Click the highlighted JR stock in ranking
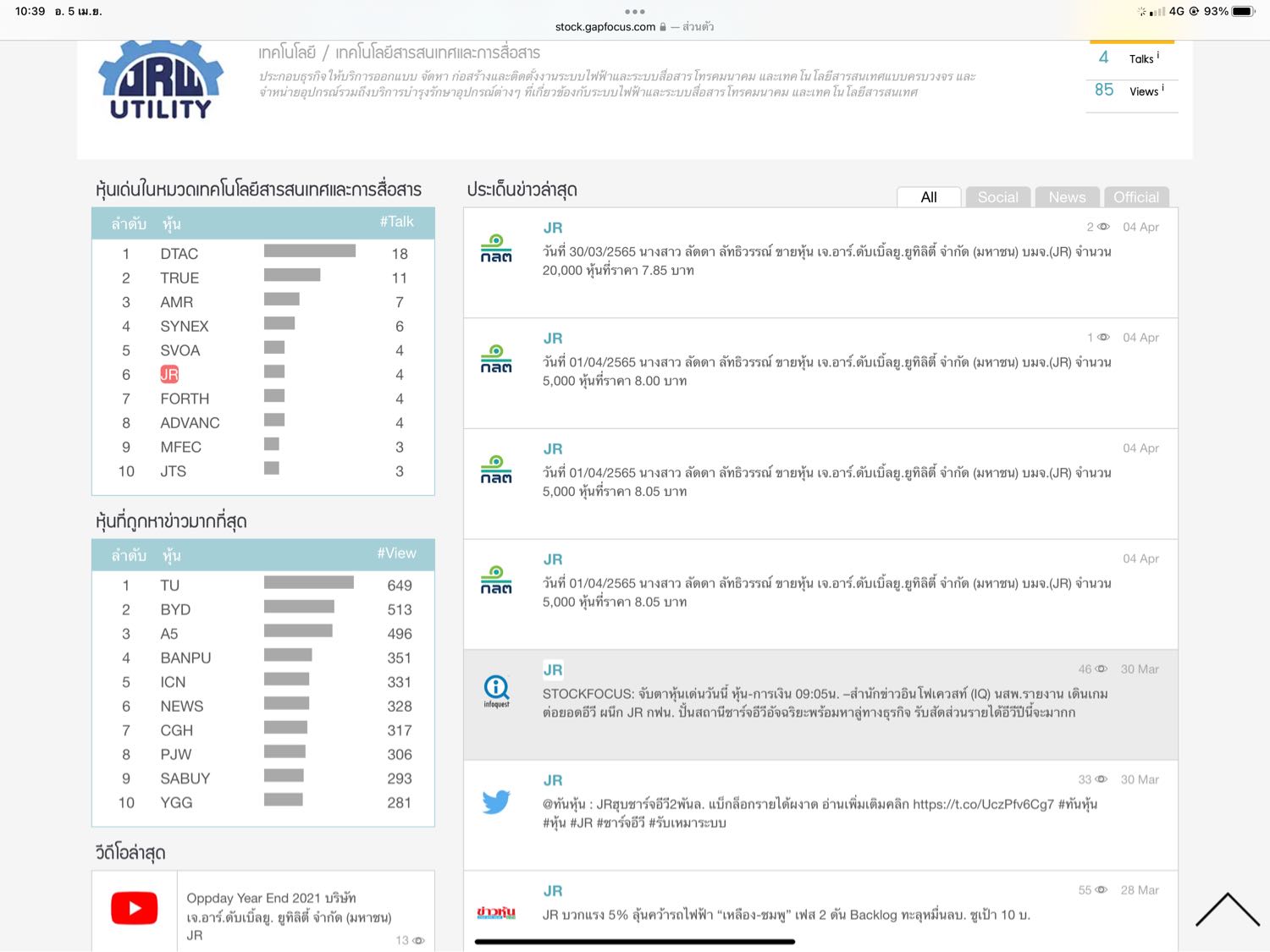The height and width of the screenshot is (952, 1270). coord(169,375)
